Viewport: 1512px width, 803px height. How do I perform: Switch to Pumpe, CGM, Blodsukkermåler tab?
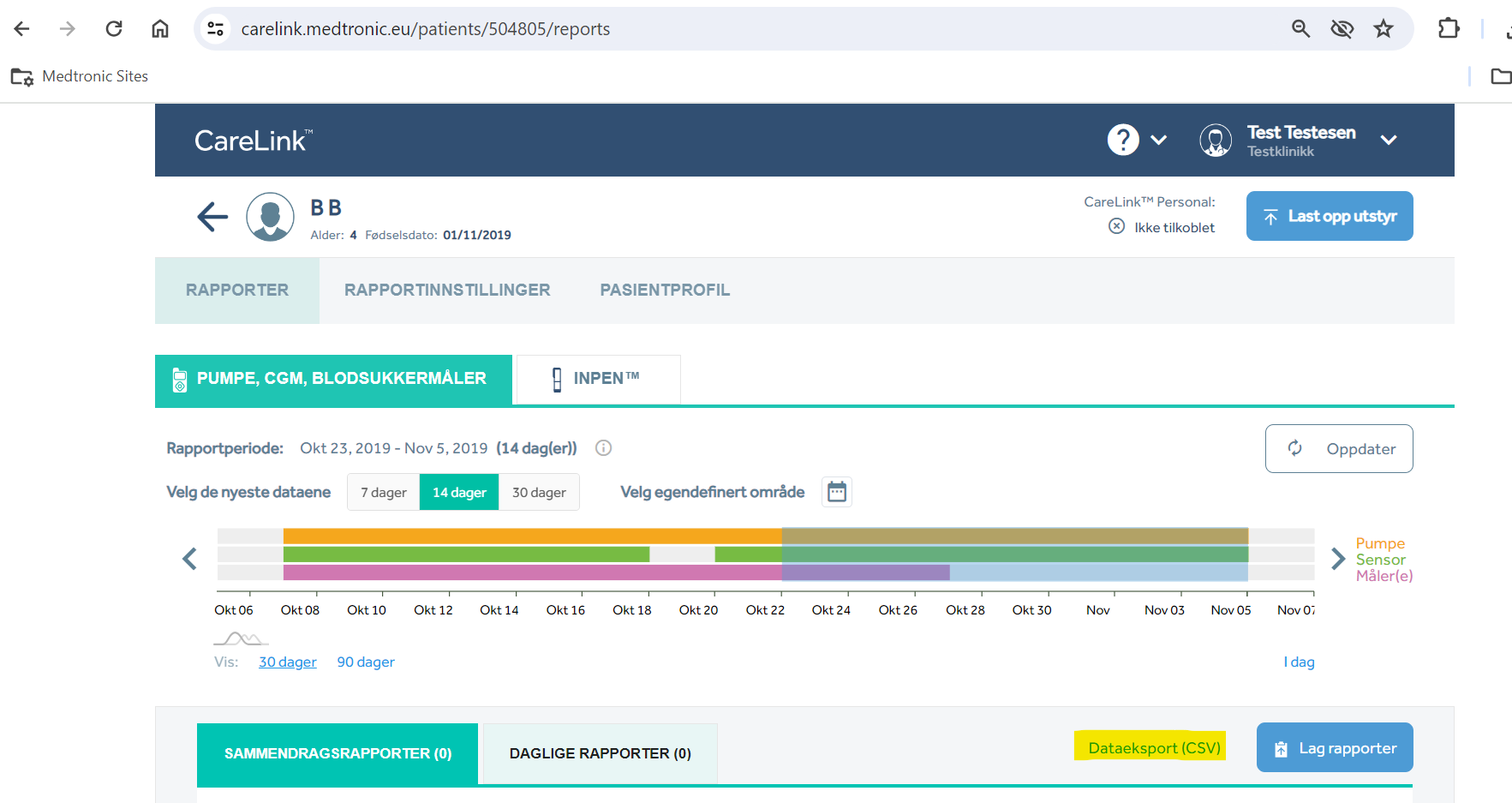pos(334,380)
